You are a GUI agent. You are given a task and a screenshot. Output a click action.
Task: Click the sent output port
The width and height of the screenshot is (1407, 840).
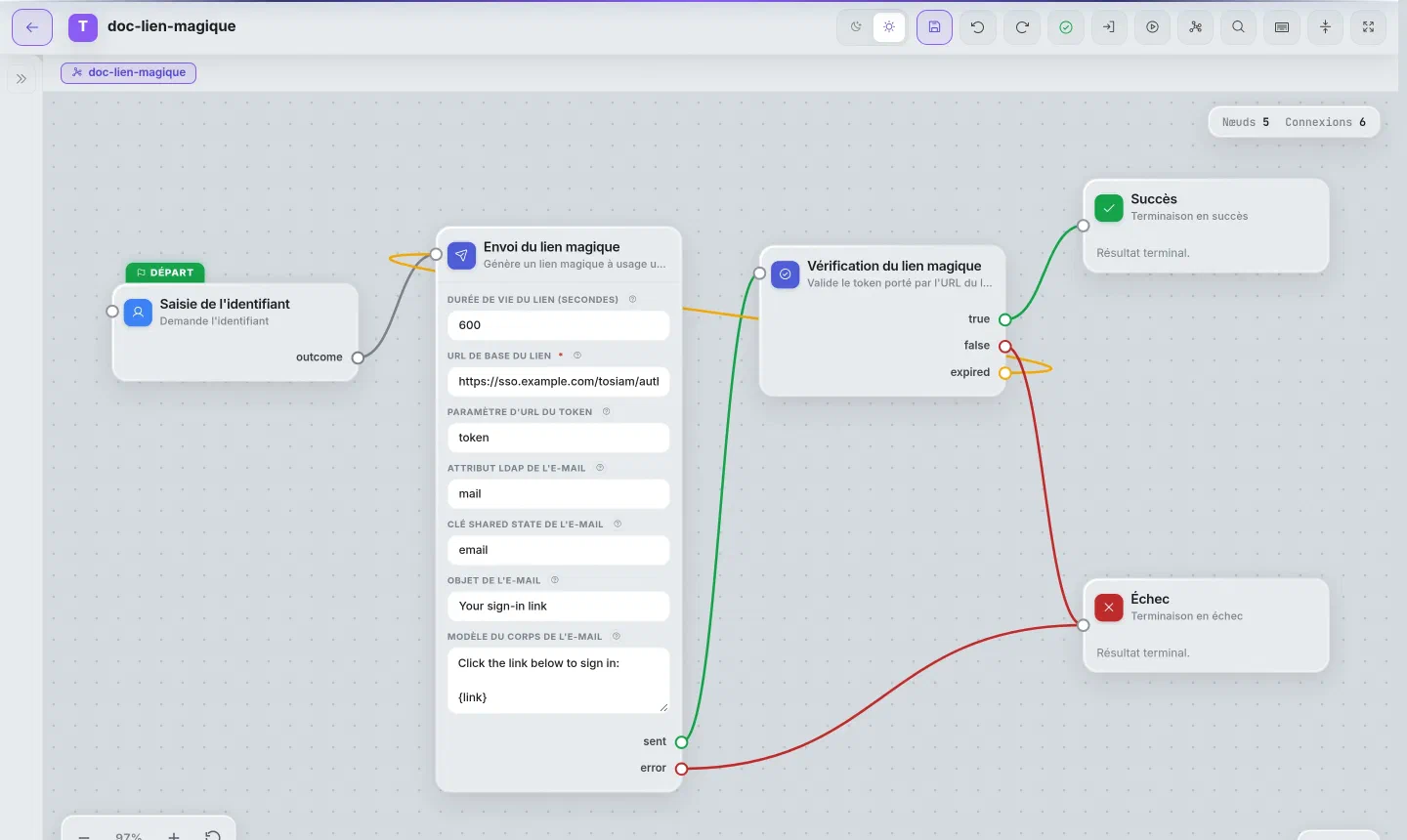(x=682, y=742)
